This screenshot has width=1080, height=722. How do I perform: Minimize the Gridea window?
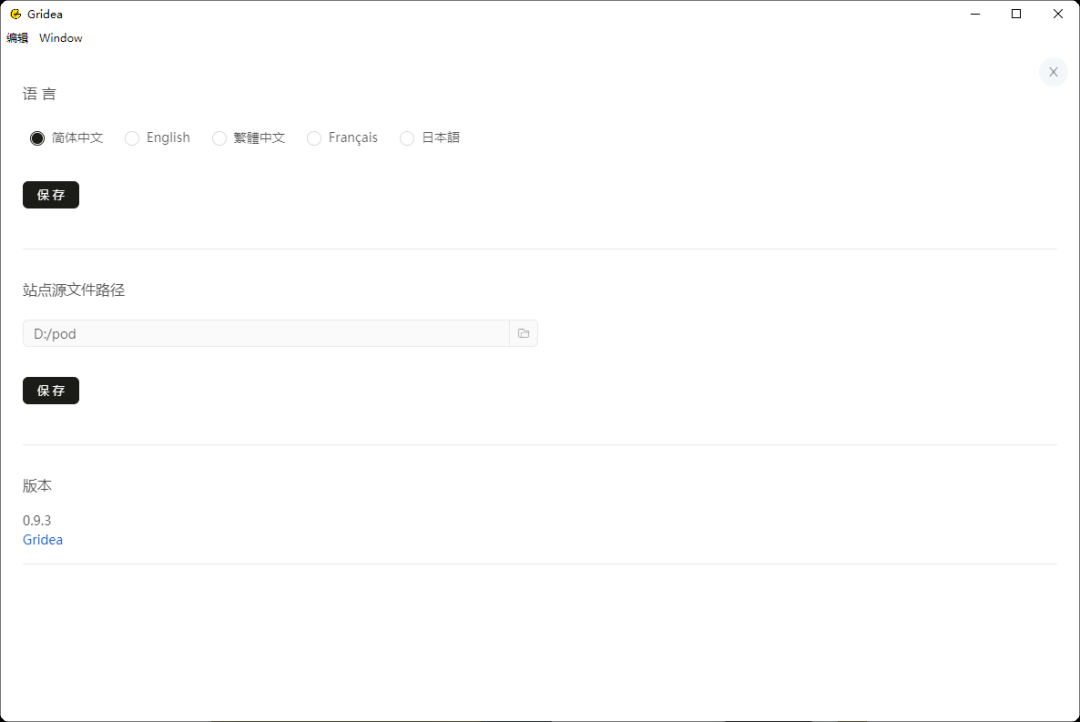(975, 13)
